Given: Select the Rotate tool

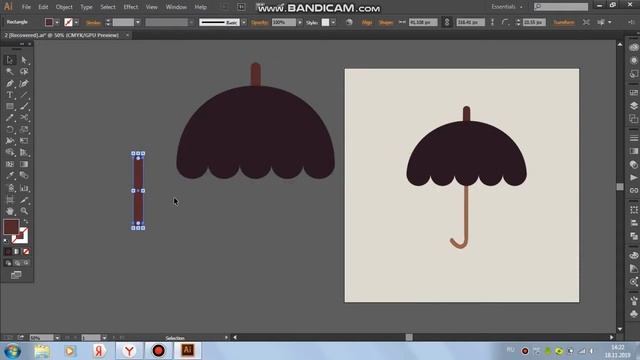Looking at the screenshot, I should pyautogui.click(x=10, y=130).
